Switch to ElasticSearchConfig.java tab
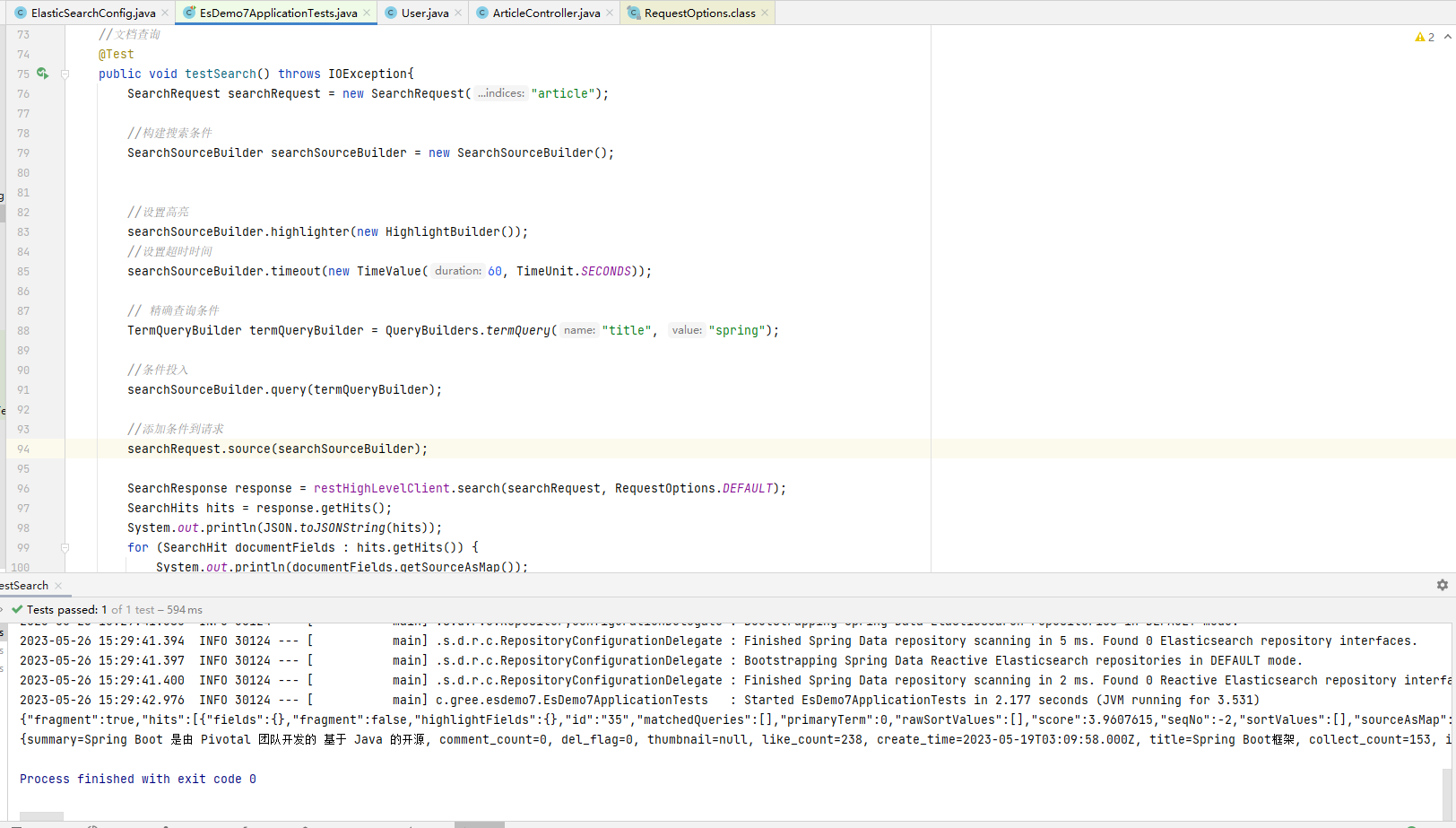The image size is (1456, 828). coord(93,13)
